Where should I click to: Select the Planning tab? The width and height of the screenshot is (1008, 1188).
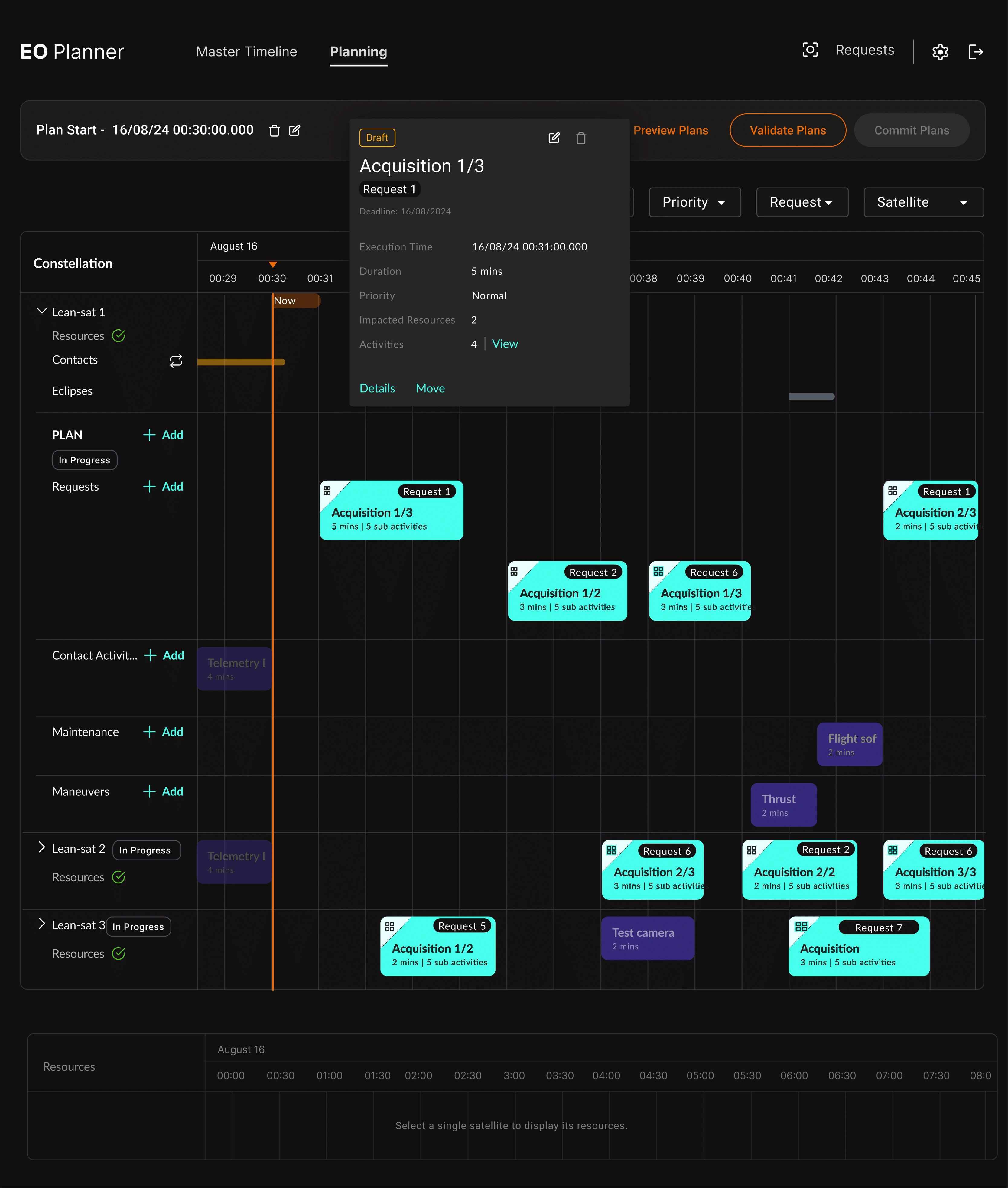(358, 52)
